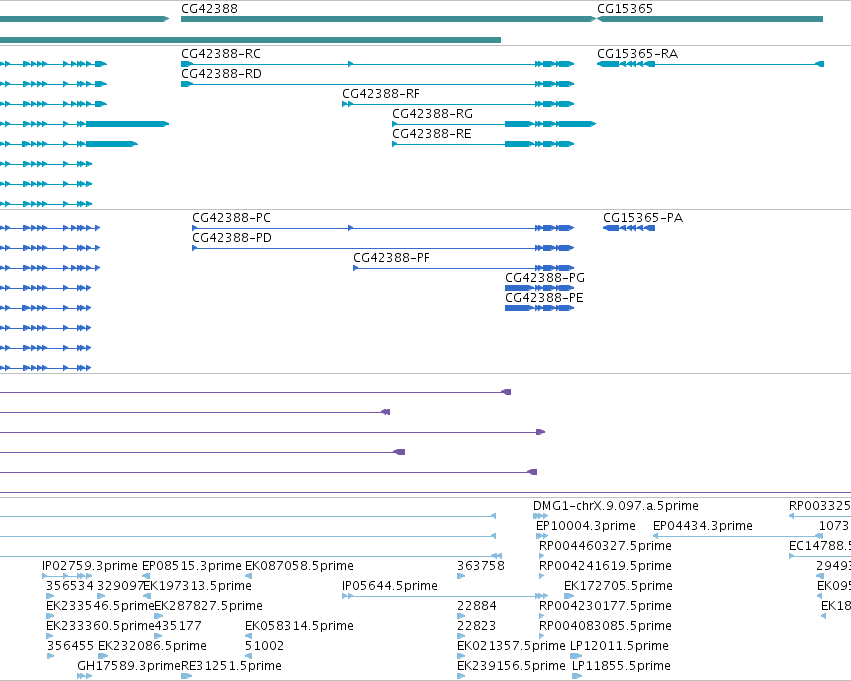Click the 435177 feature label
851x681 pixels.
pos(178,626)
